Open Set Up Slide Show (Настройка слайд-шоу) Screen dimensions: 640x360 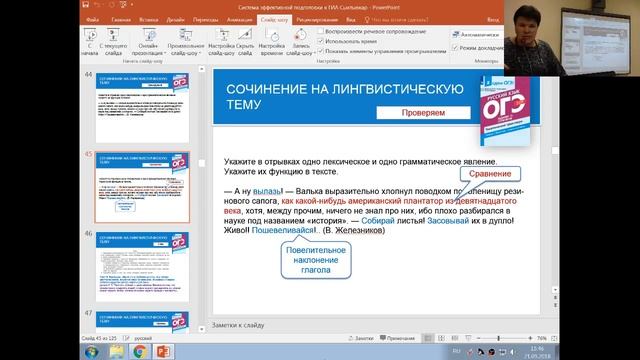coord(221,42)
